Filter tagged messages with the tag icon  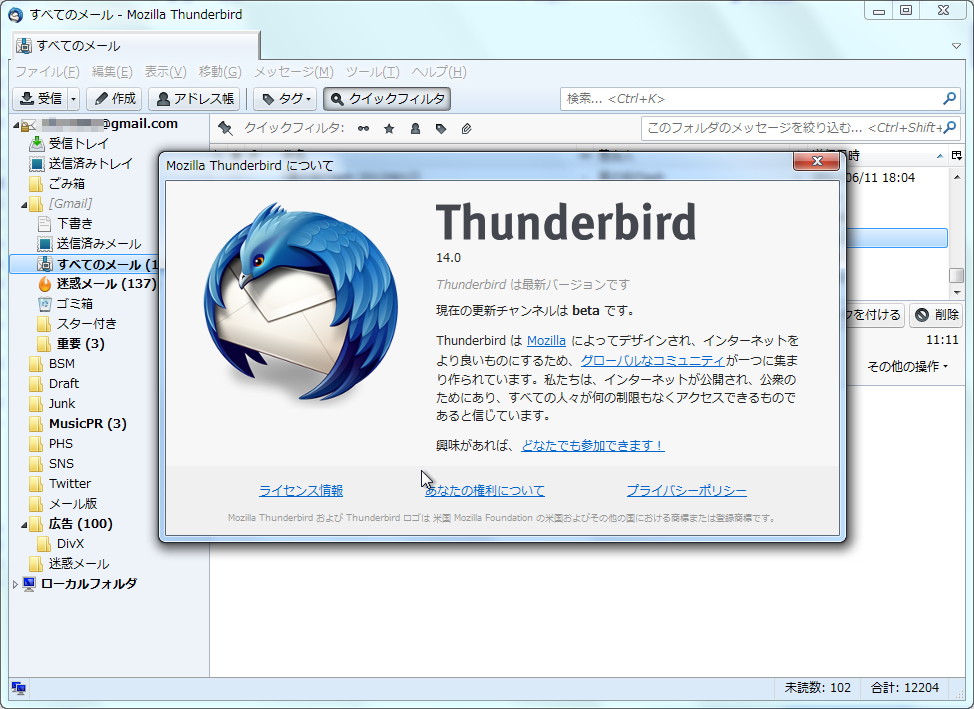[x=440, y=128]
